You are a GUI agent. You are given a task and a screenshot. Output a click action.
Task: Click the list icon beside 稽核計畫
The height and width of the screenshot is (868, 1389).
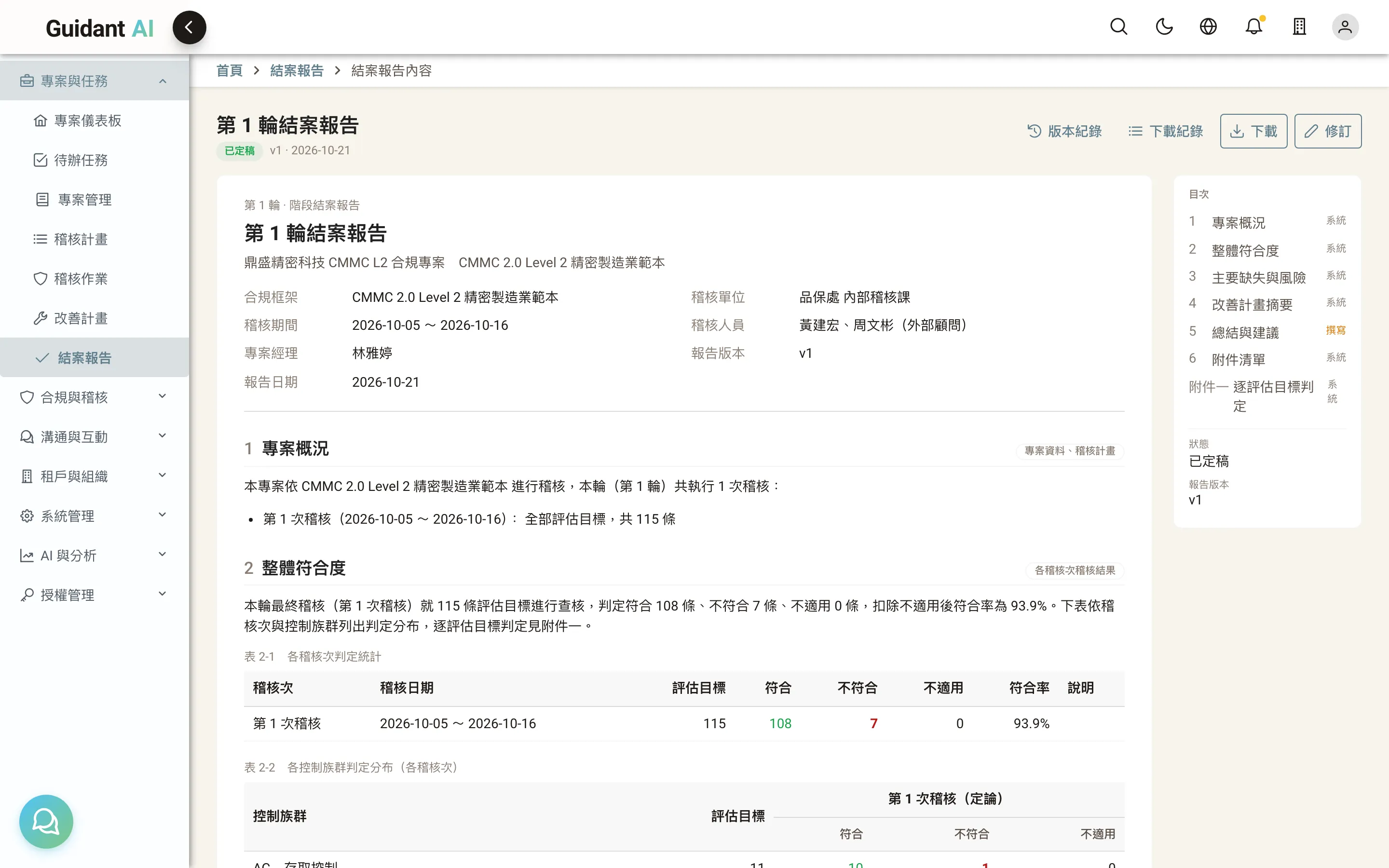40,239
